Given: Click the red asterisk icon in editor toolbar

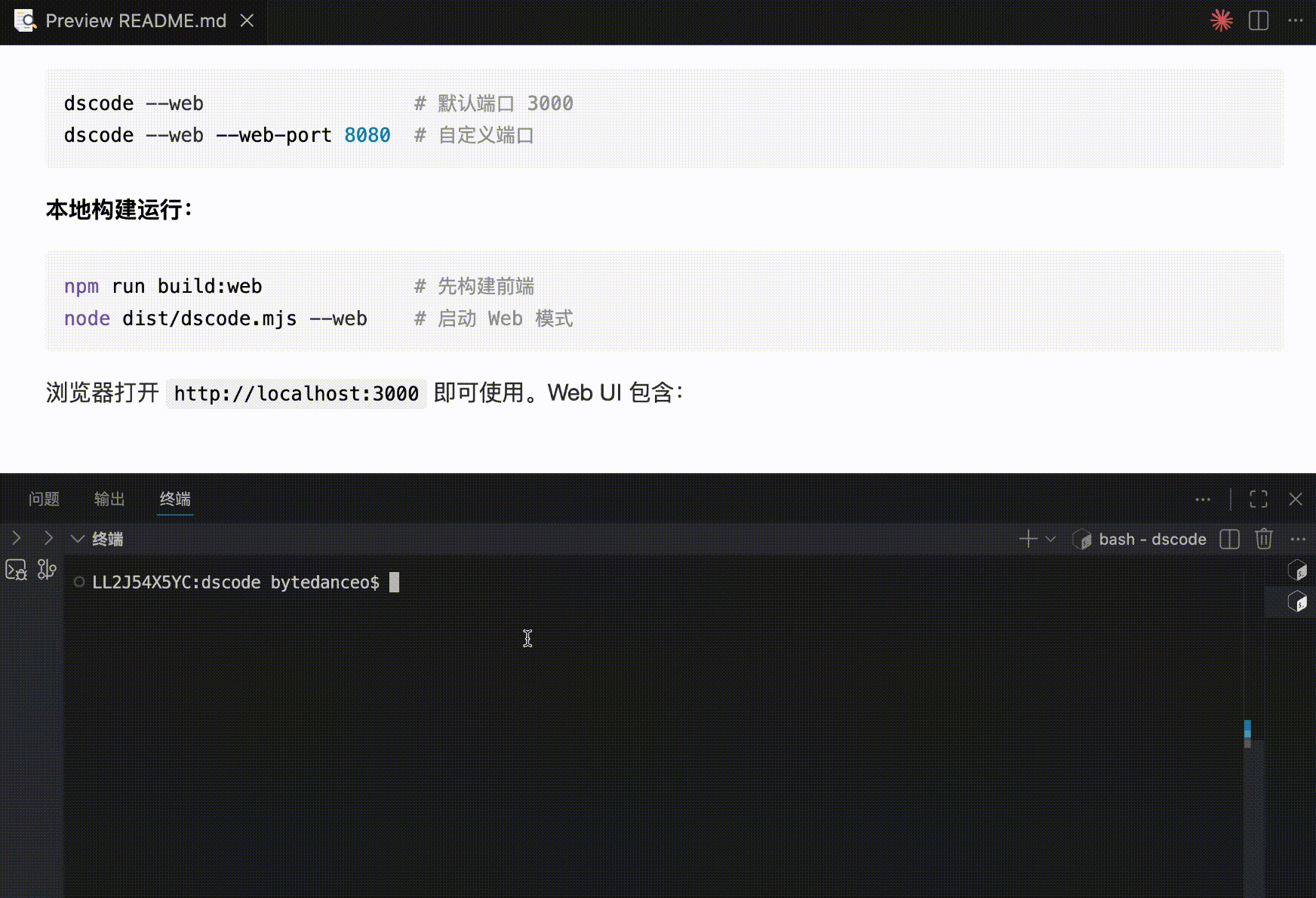Looking at the screenshot, I should [1221, 20].
